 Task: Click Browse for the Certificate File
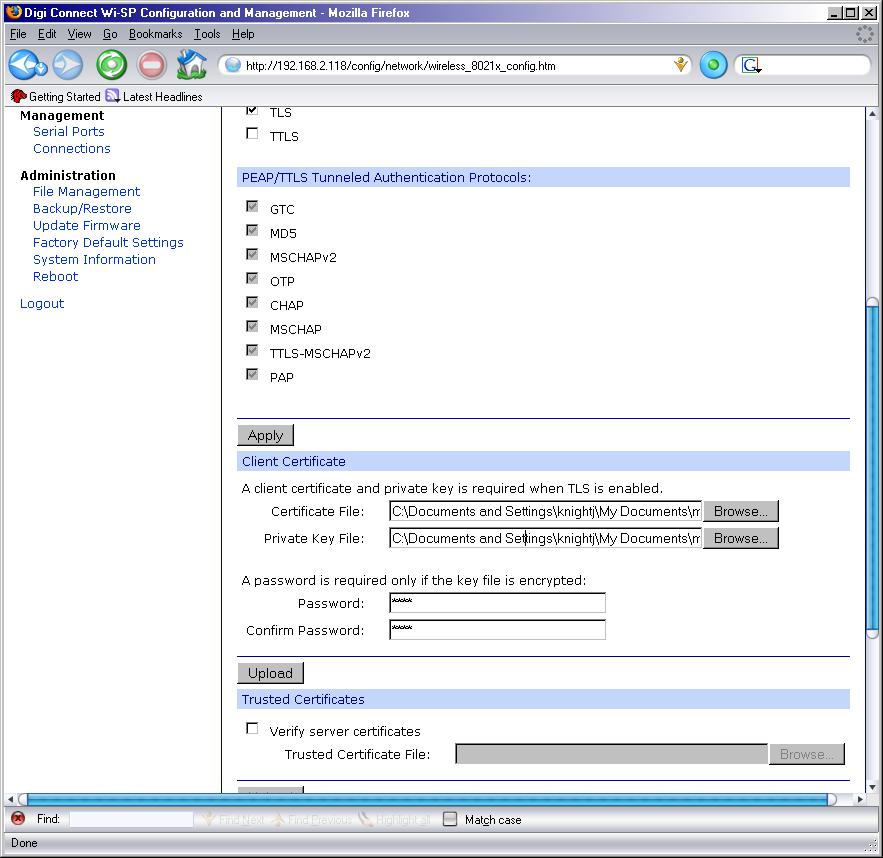click(x=740, y=511)
